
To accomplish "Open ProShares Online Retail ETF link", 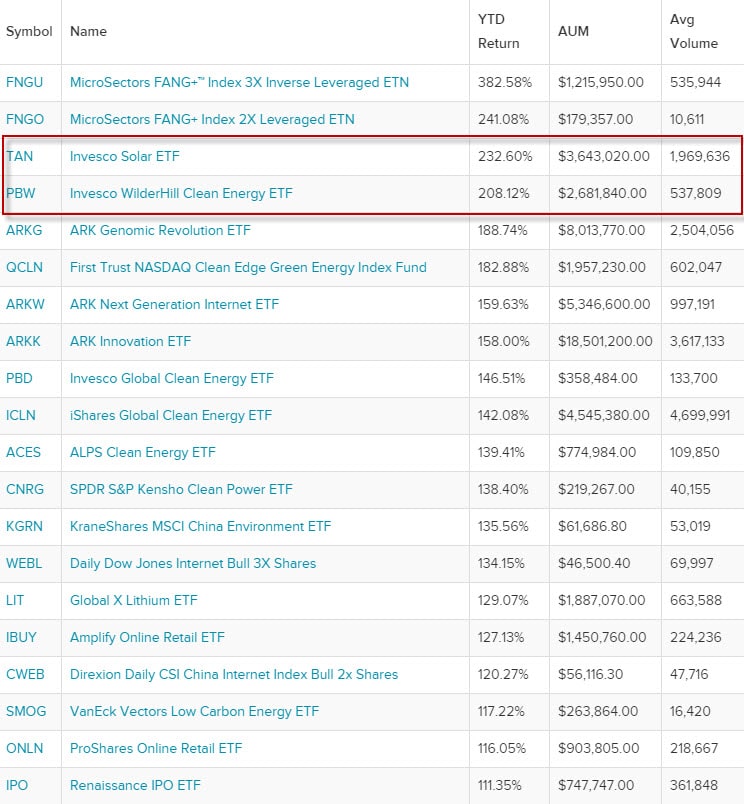I will tap(156, 748).
